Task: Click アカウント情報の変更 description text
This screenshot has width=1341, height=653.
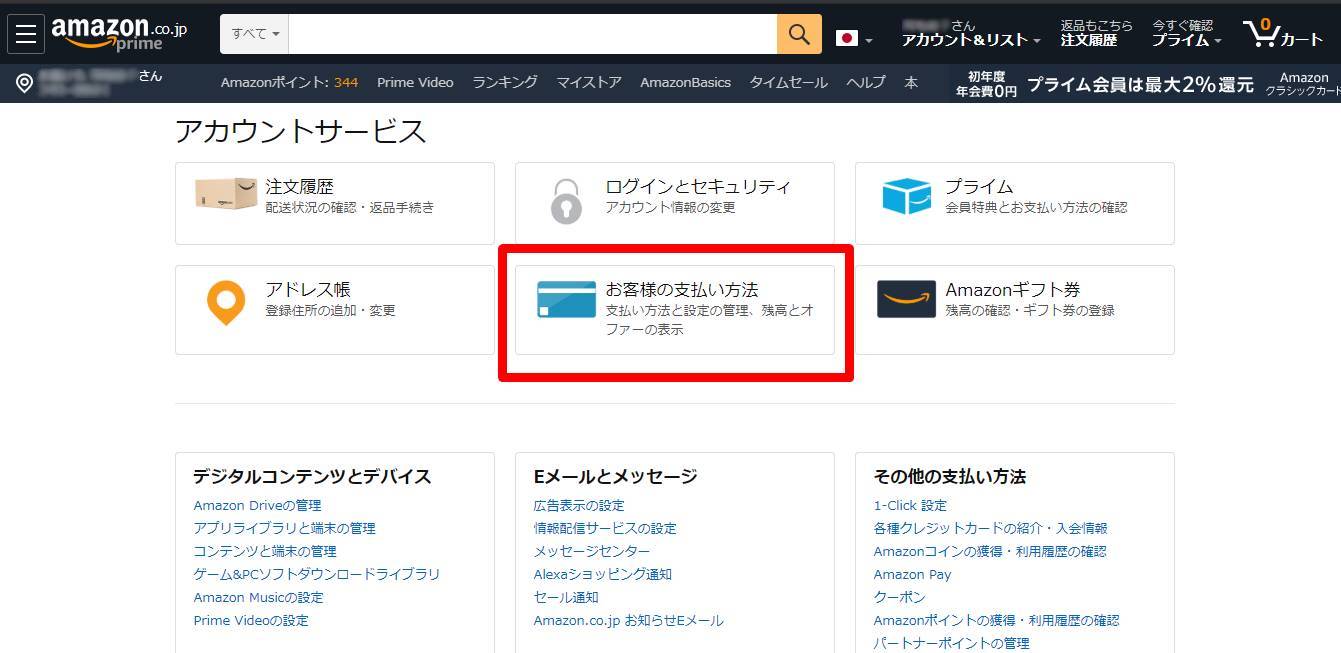Action: click(x=670, y=208)
